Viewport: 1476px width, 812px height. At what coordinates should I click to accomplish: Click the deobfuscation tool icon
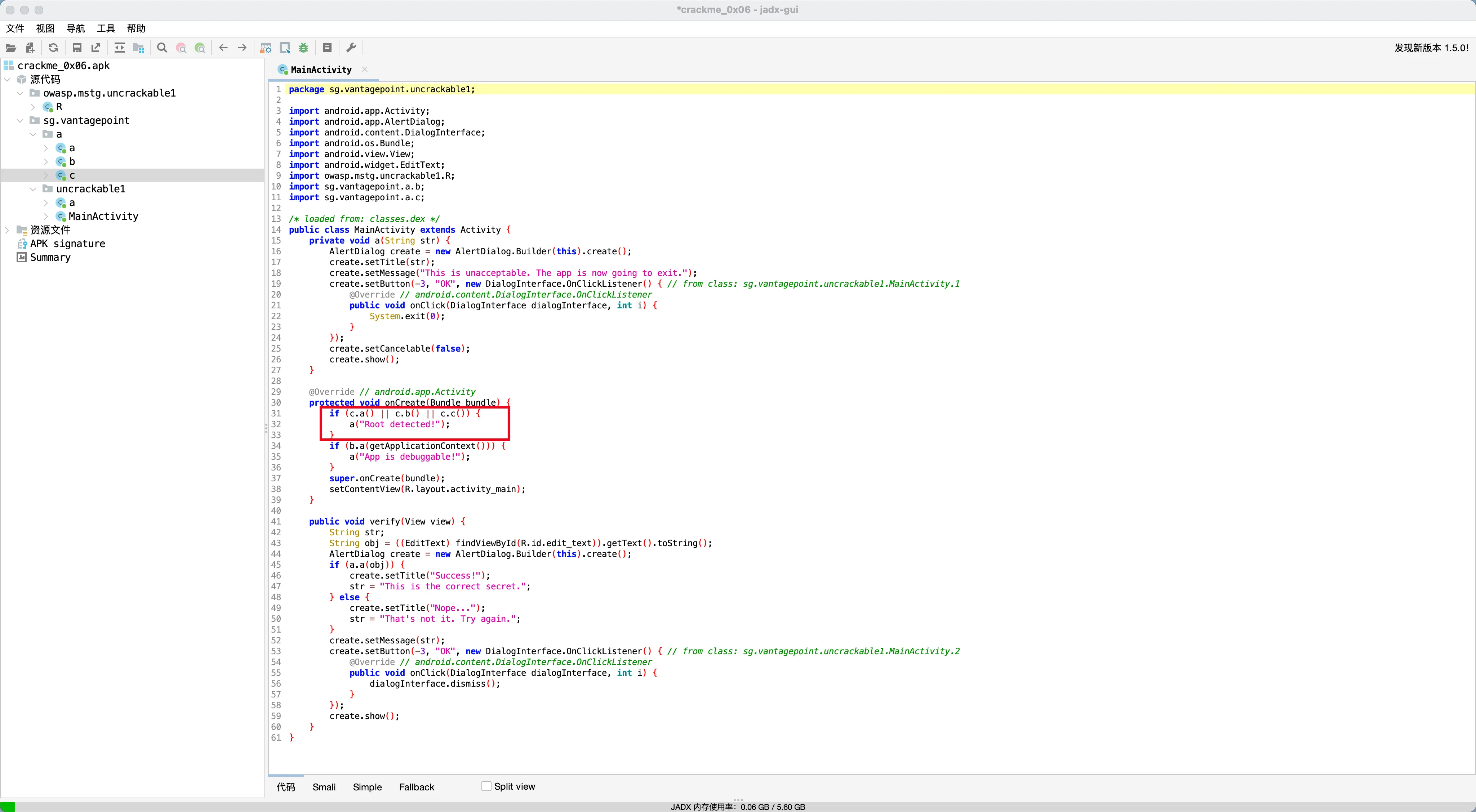pyautogui.click(x=265, y=48)
